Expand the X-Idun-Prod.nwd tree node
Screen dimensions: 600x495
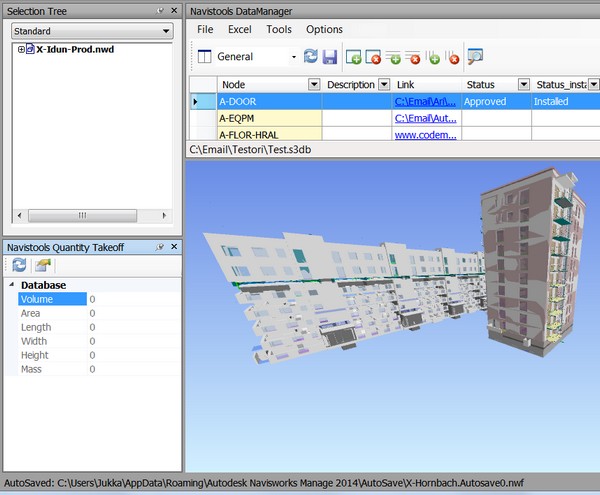[x=21, y=49]
